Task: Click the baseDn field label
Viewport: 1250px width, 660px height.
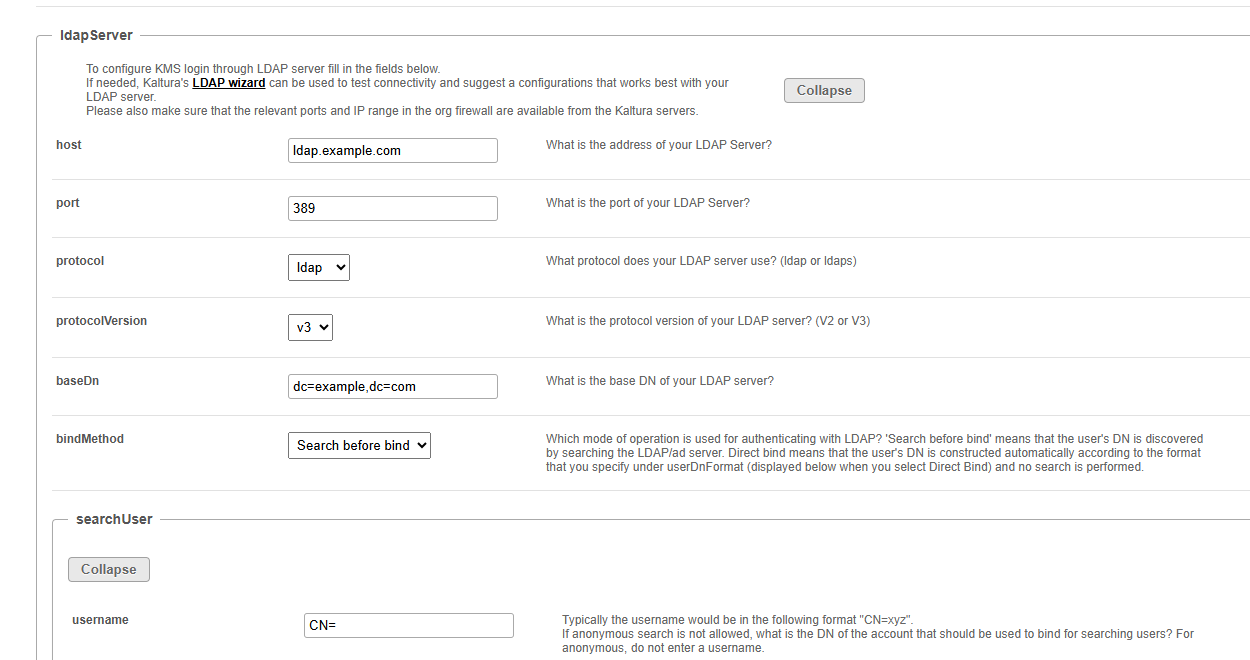Action: pos(77,381)
